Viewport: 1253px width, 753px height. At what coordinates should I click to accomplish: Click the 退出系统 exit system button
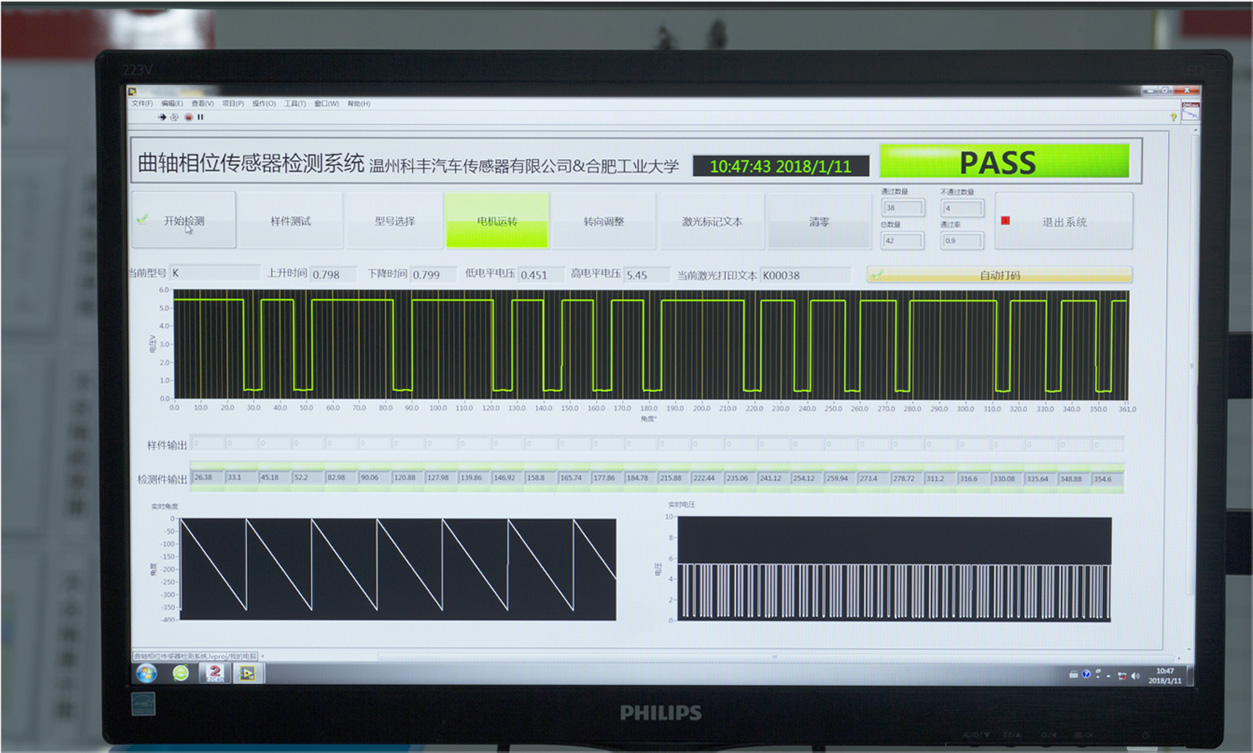(x=1064, y=222)
